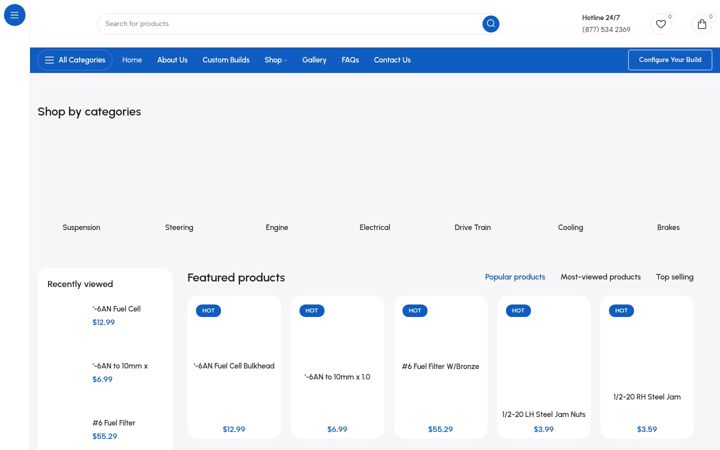Click HOT badge on 10mm x 1.0 card
Image resolution: width=720 pixels, height=450 pixels.
tap(312, 310)
